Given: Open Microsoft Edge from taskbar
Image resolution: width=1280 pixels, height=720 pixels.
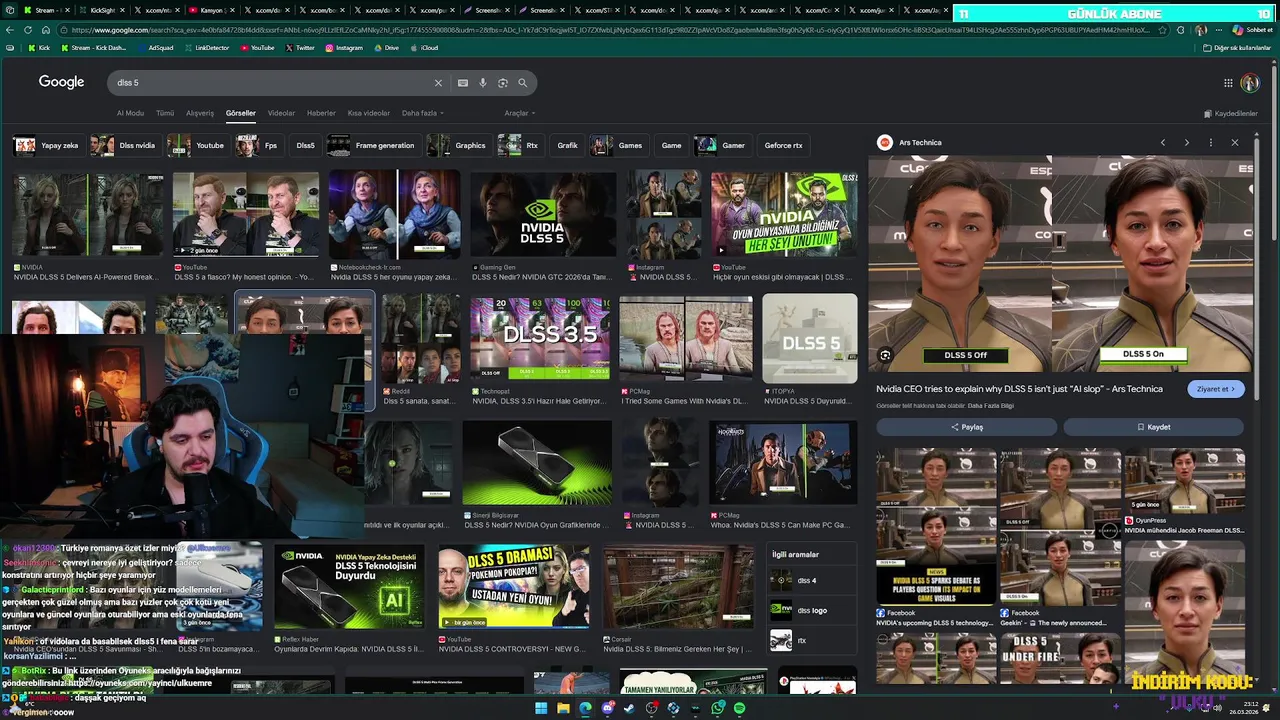Looking at the screenshot, I should pos(585,708).
